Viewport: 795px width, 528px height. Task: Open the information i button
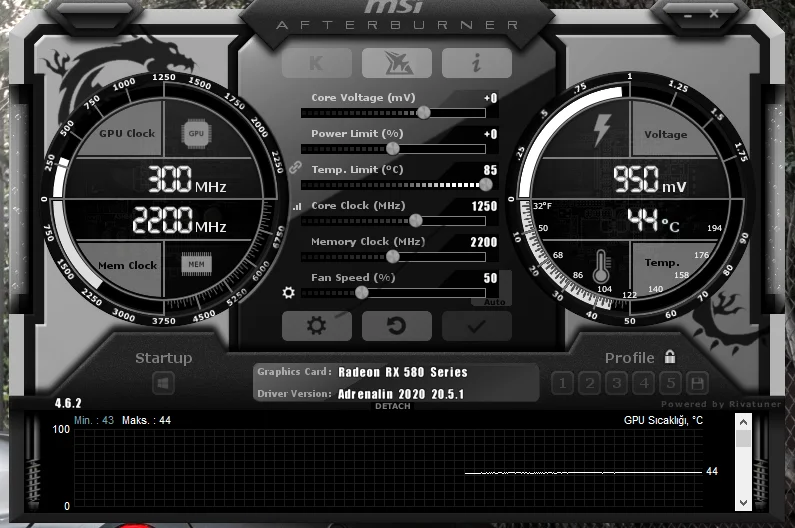pos(477,63)
